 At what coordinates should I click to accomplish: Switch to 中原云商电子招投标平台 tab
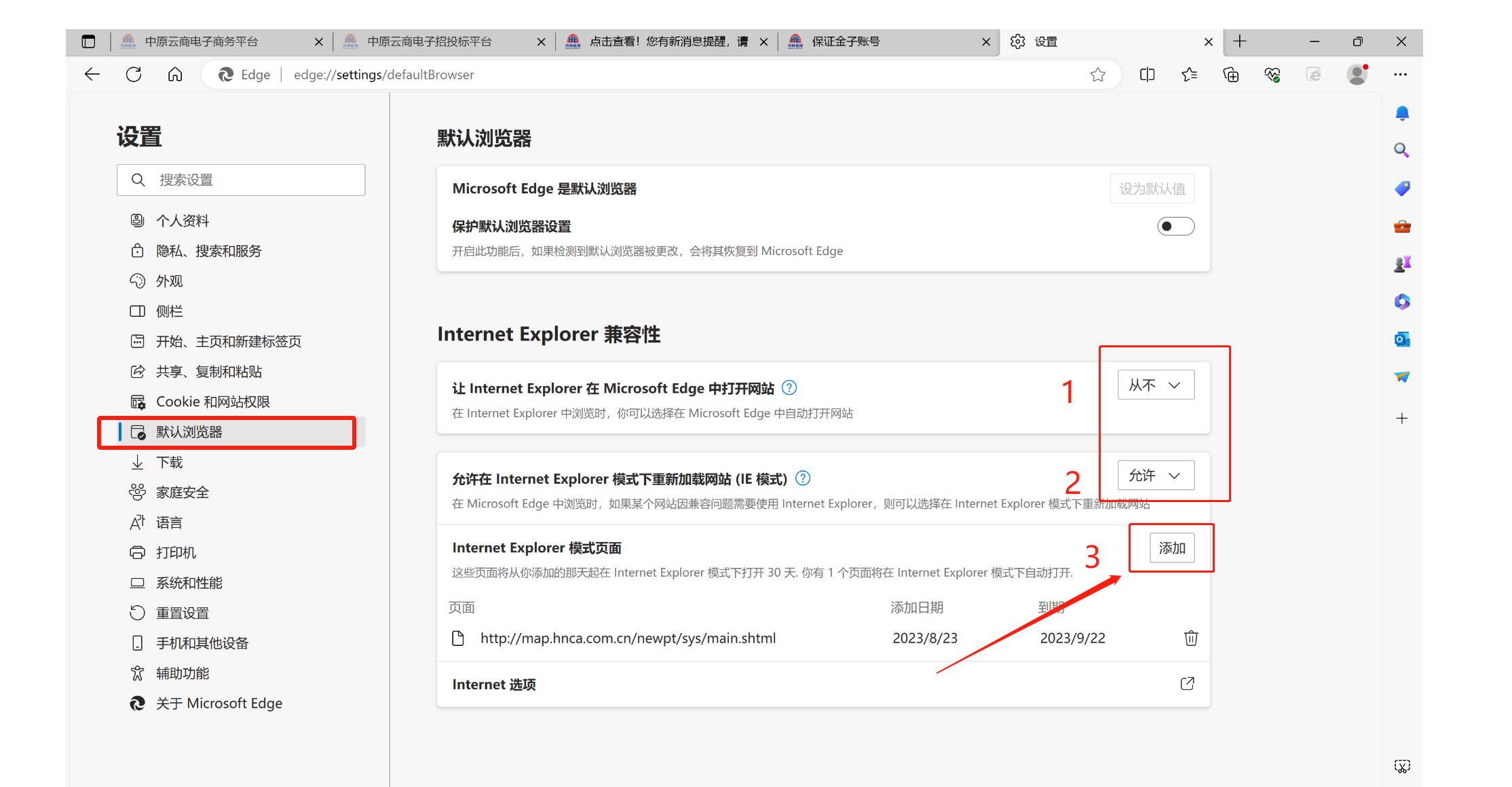[x=430, y=41]
